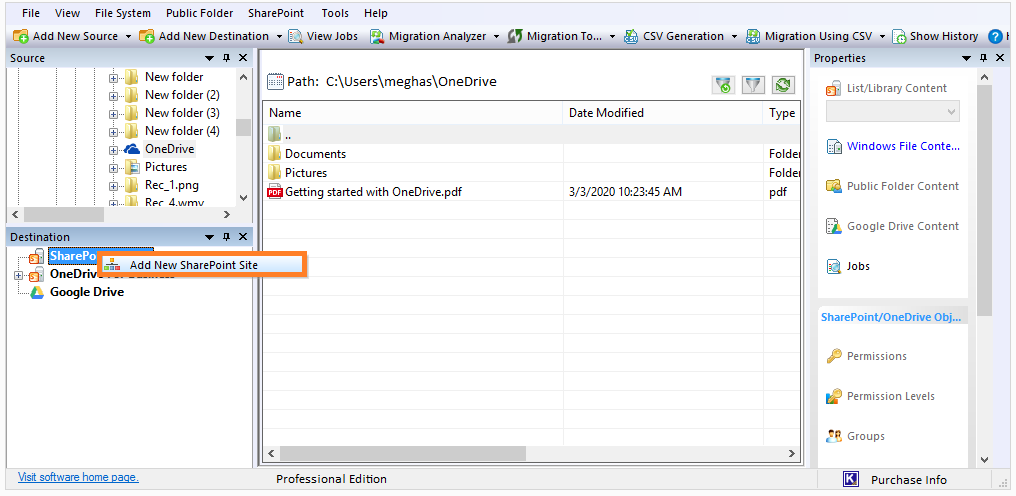Expand the Add New Destination dropdown arrow

click(x=279, y=36)
